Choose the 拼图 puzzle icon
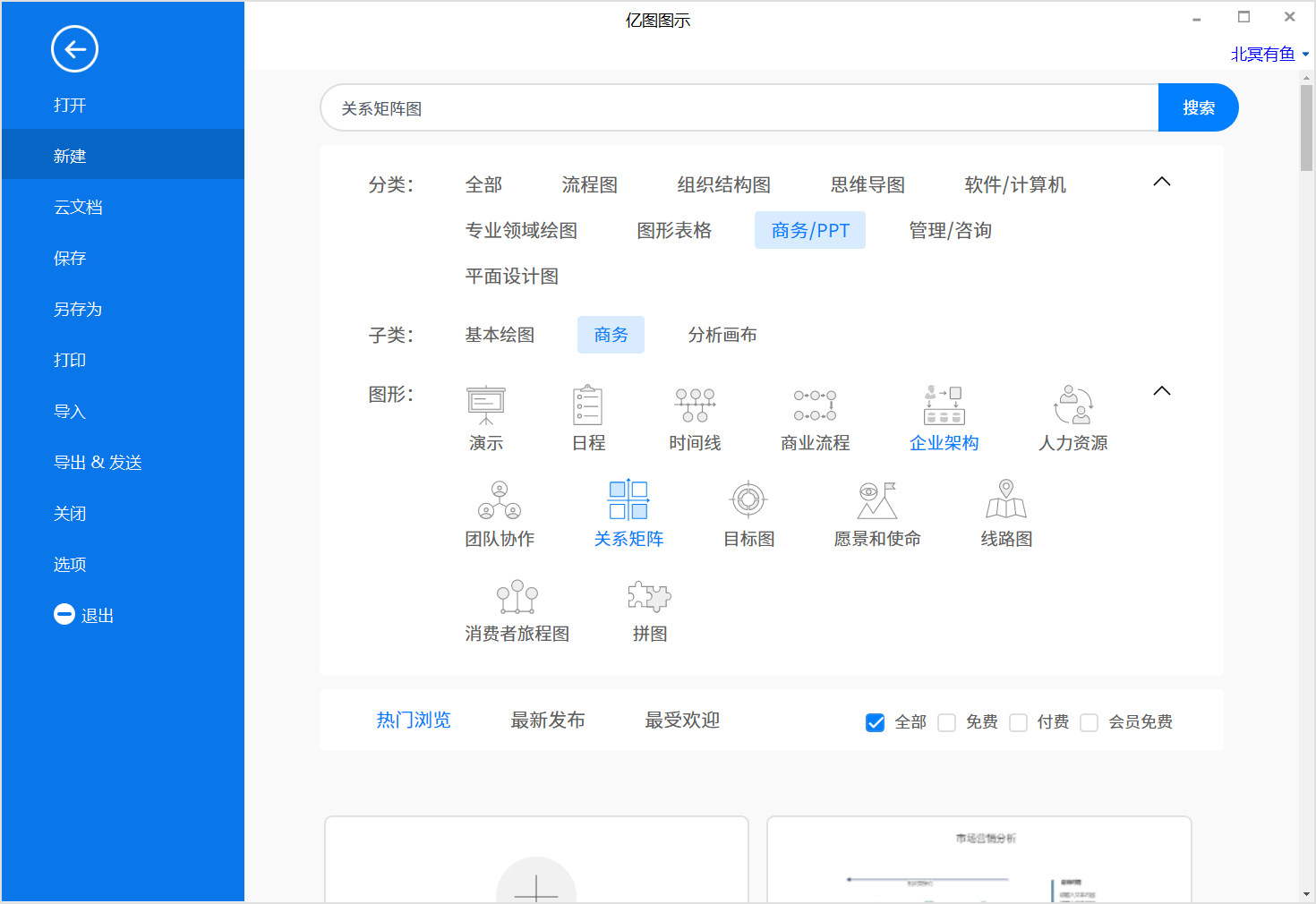The height and width of the screenshot is (904, 1316). pos(649,597)
